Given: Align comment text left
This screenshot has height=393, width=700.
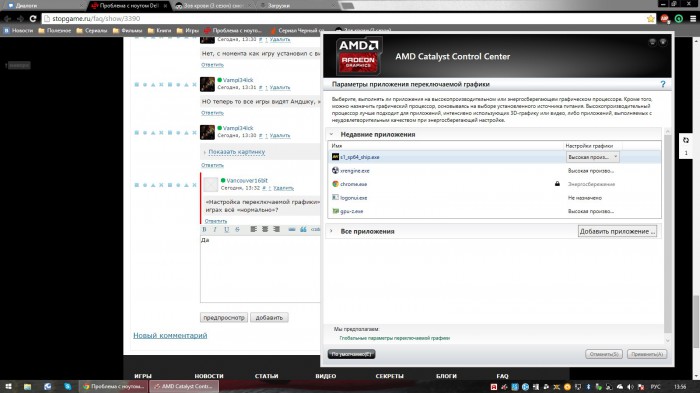Looking at the screenshot, I should pos(254,229).
